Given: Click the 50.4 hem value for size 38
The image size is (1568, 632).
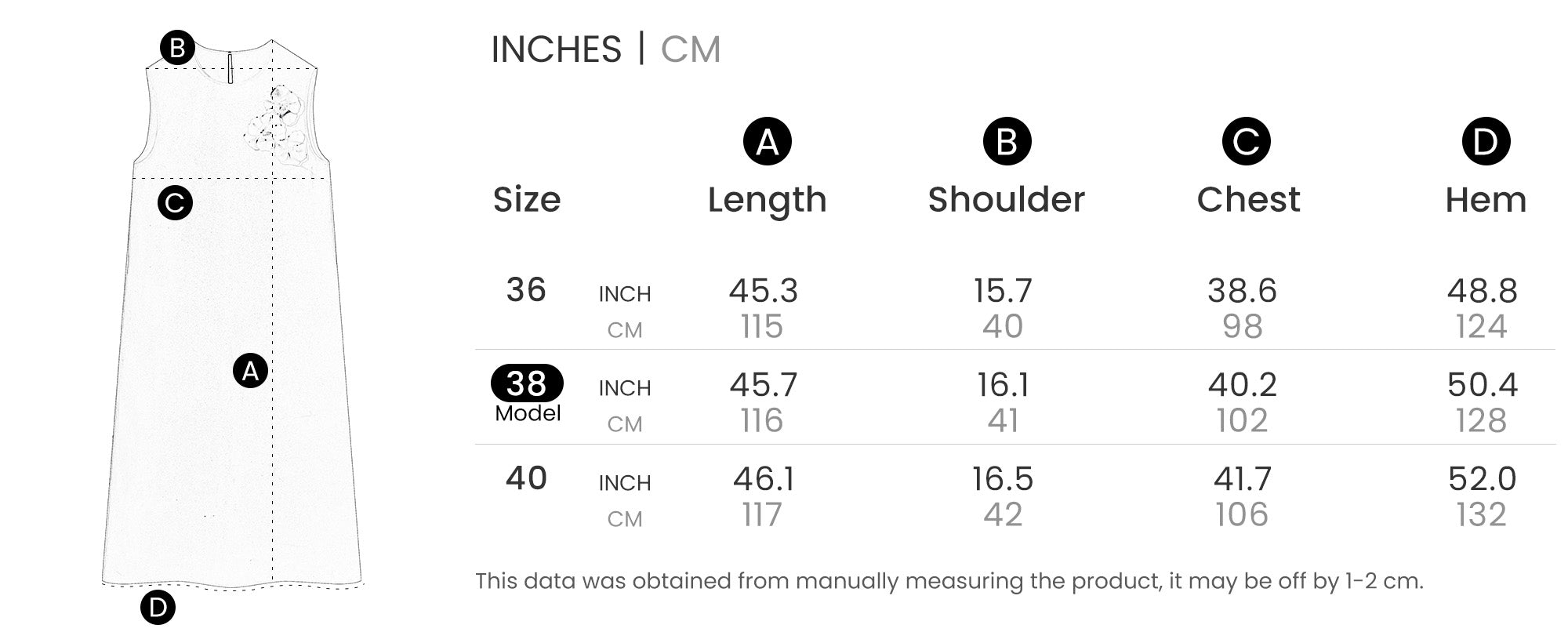Looking at the screenshot, I should pyautogui.click(x=1483, y=384).
